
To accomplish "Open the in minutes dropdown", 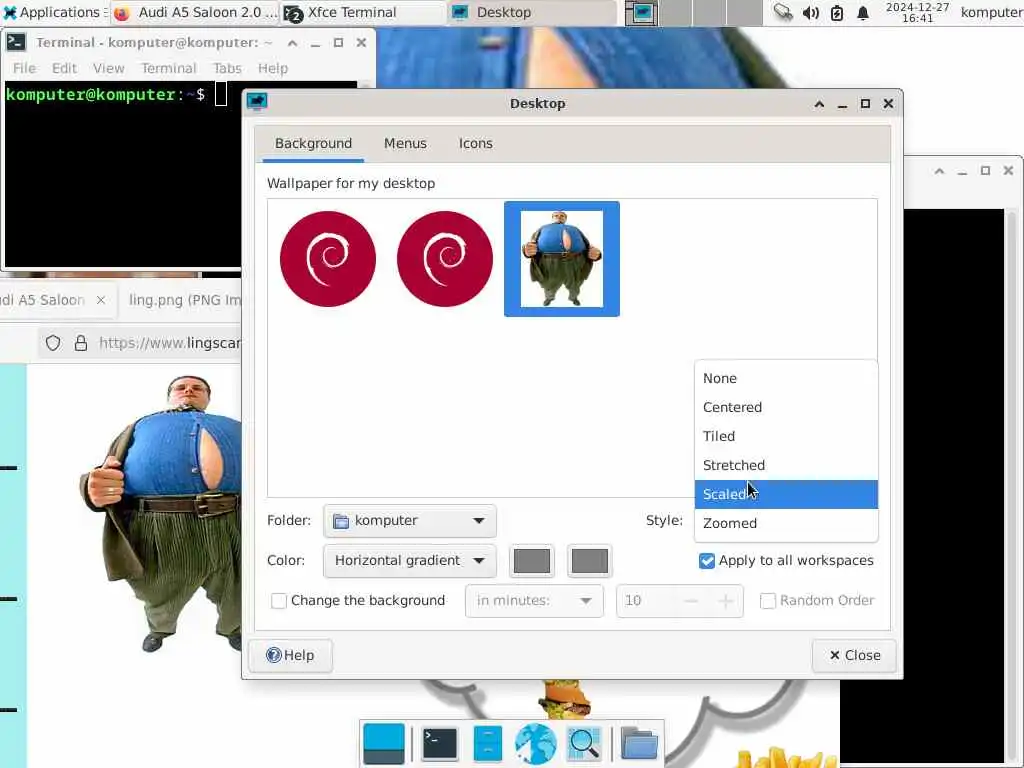I will 534,601.
